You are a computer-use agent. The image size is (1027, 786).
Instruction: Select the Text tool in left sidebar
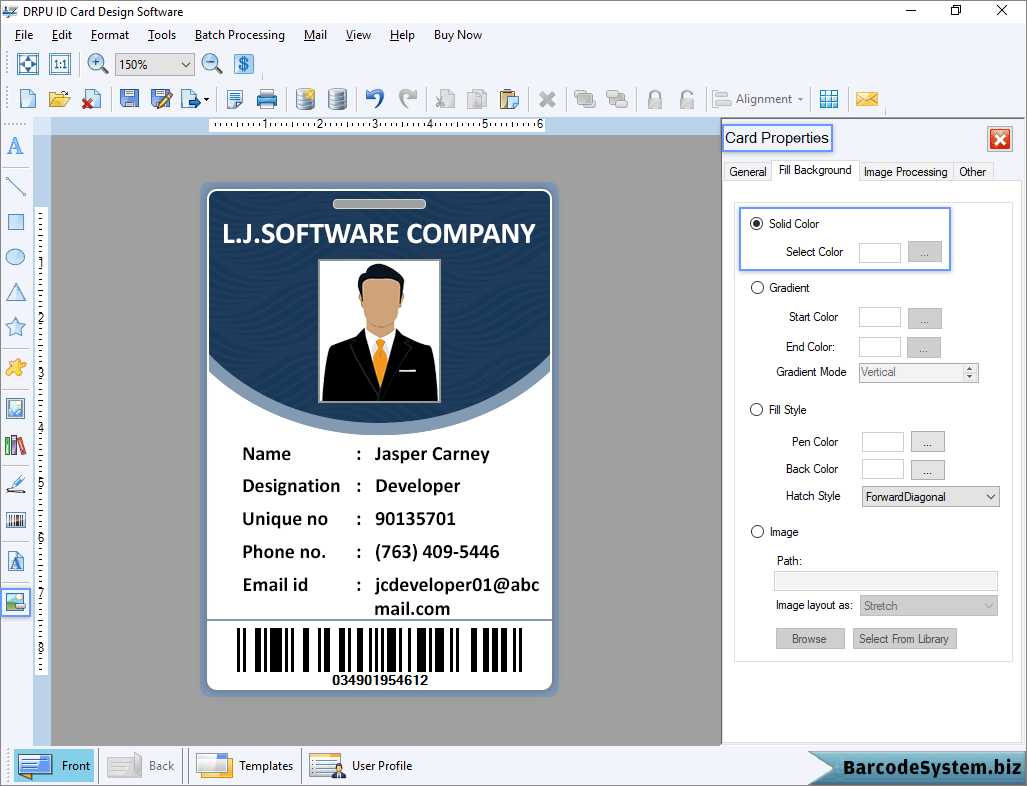coord(15,146)
